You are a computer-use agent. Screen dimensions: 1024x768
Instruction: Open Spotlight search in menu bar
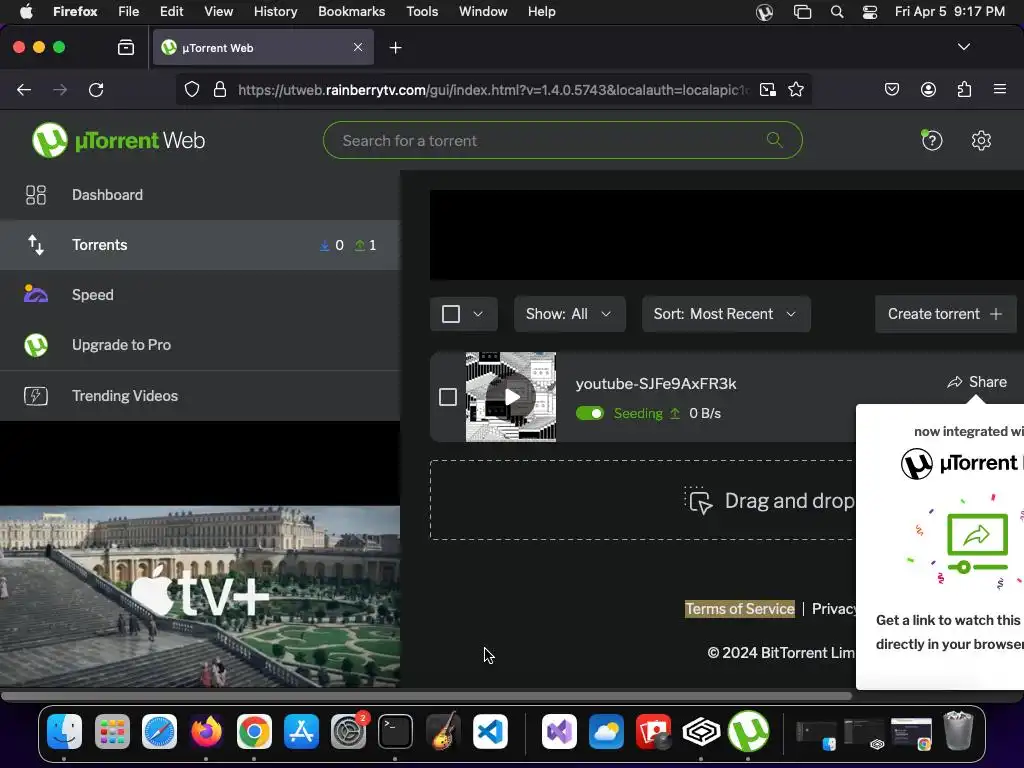[837, 12]
